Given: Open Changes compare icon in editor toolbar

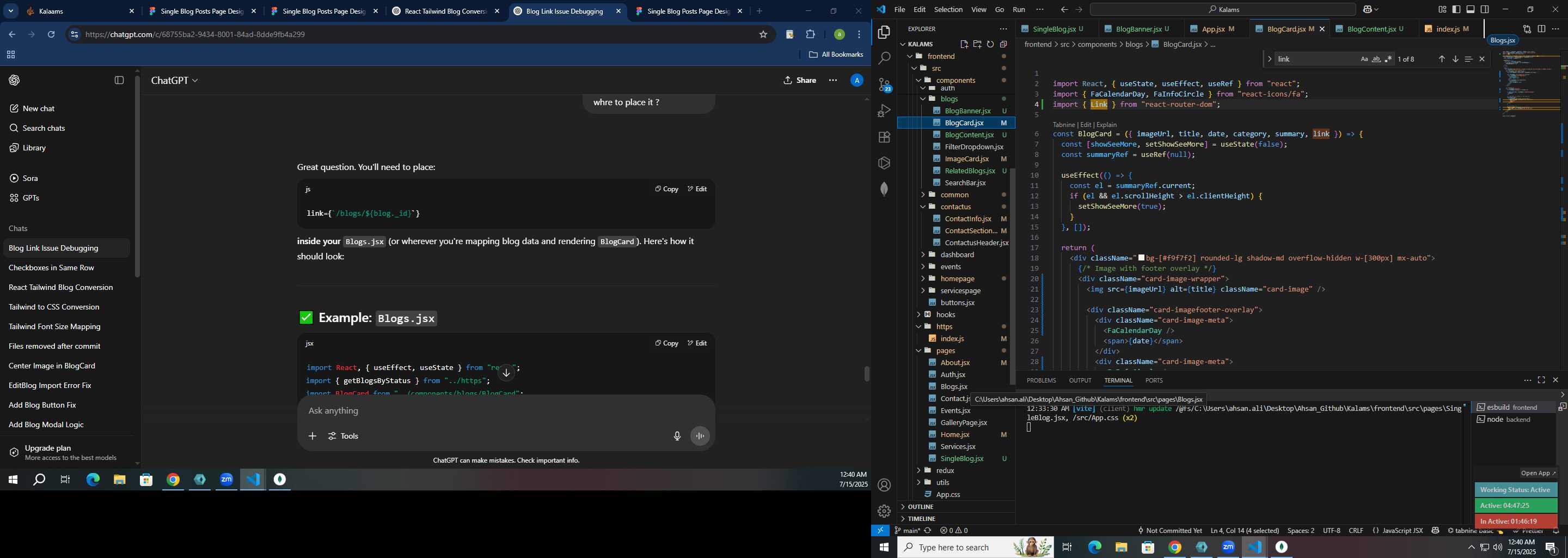Looking at the screenshot, I should [1527, 29].
